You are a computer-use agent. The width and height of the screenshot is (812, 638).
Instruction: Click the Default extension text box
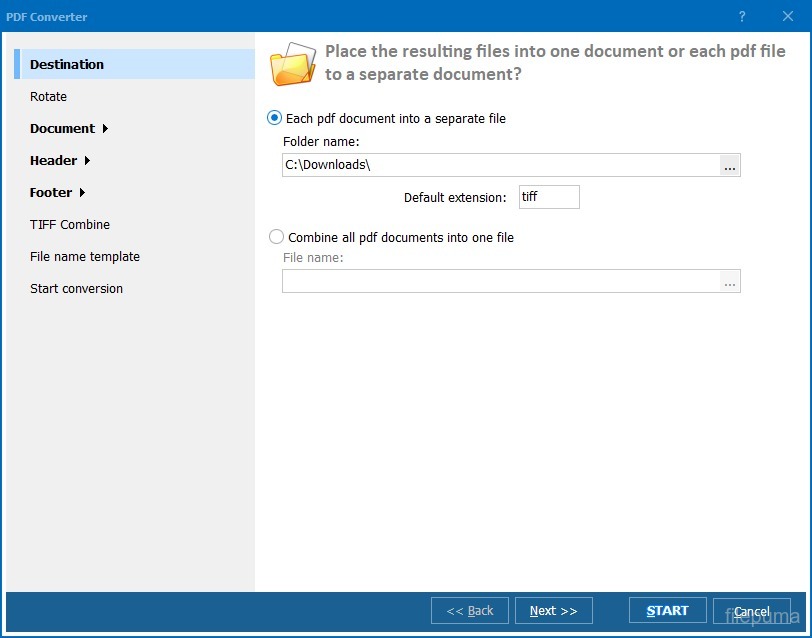pos(548,197)
